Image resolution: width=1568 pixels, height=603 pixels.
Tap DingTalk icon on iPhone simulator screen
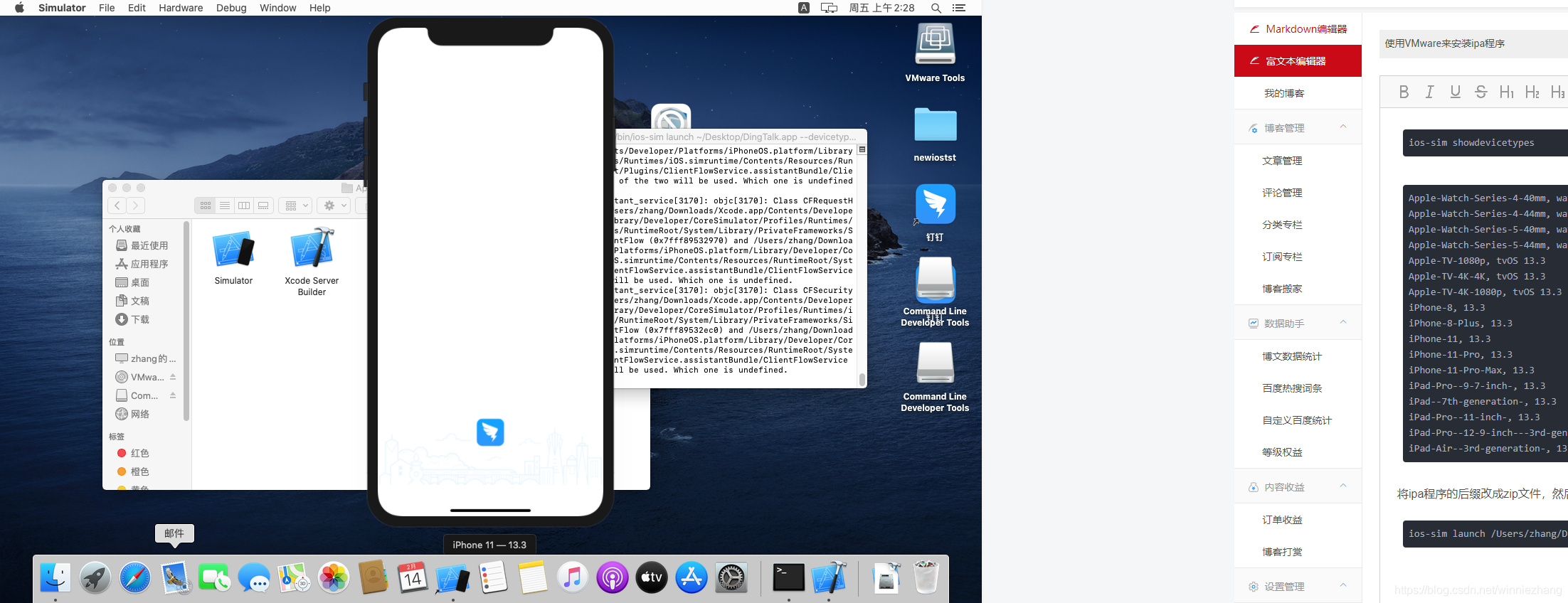490,432
